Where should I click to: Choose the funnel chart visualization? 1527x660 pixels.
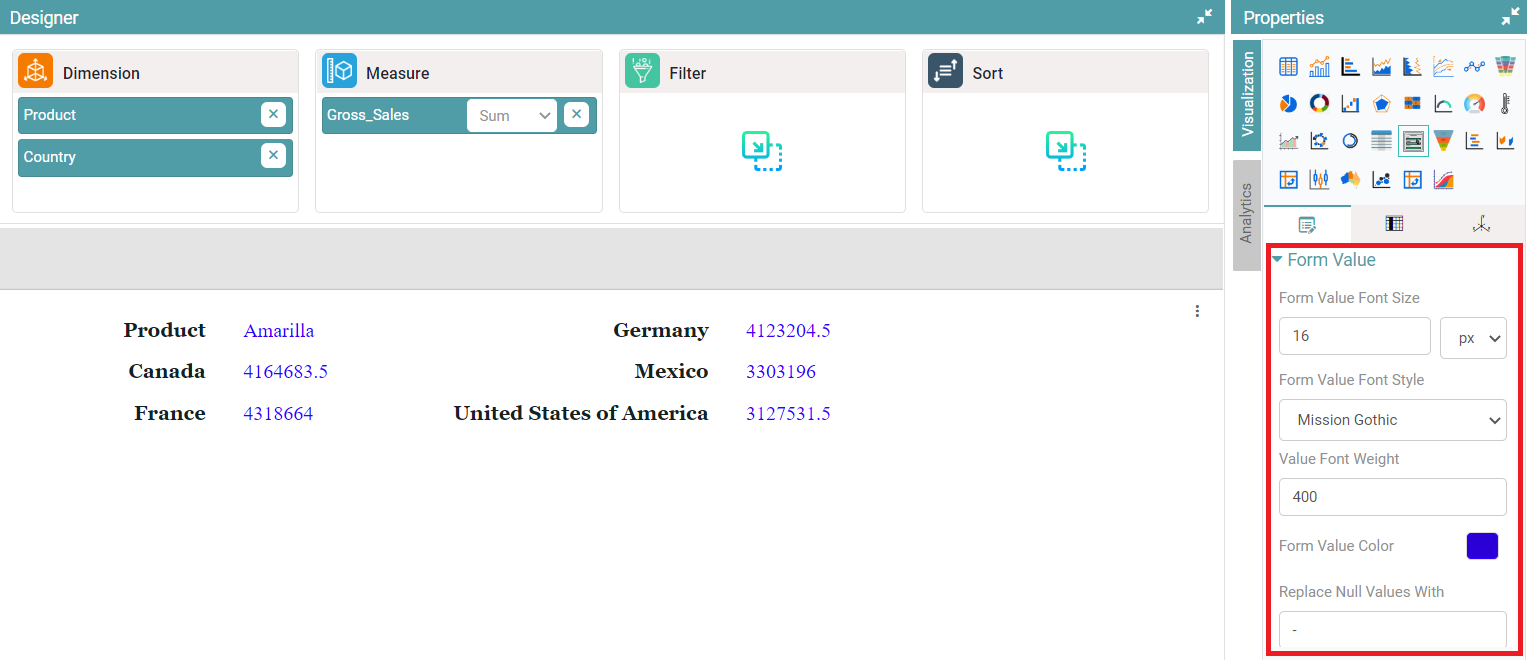[x=1443, y=141]
